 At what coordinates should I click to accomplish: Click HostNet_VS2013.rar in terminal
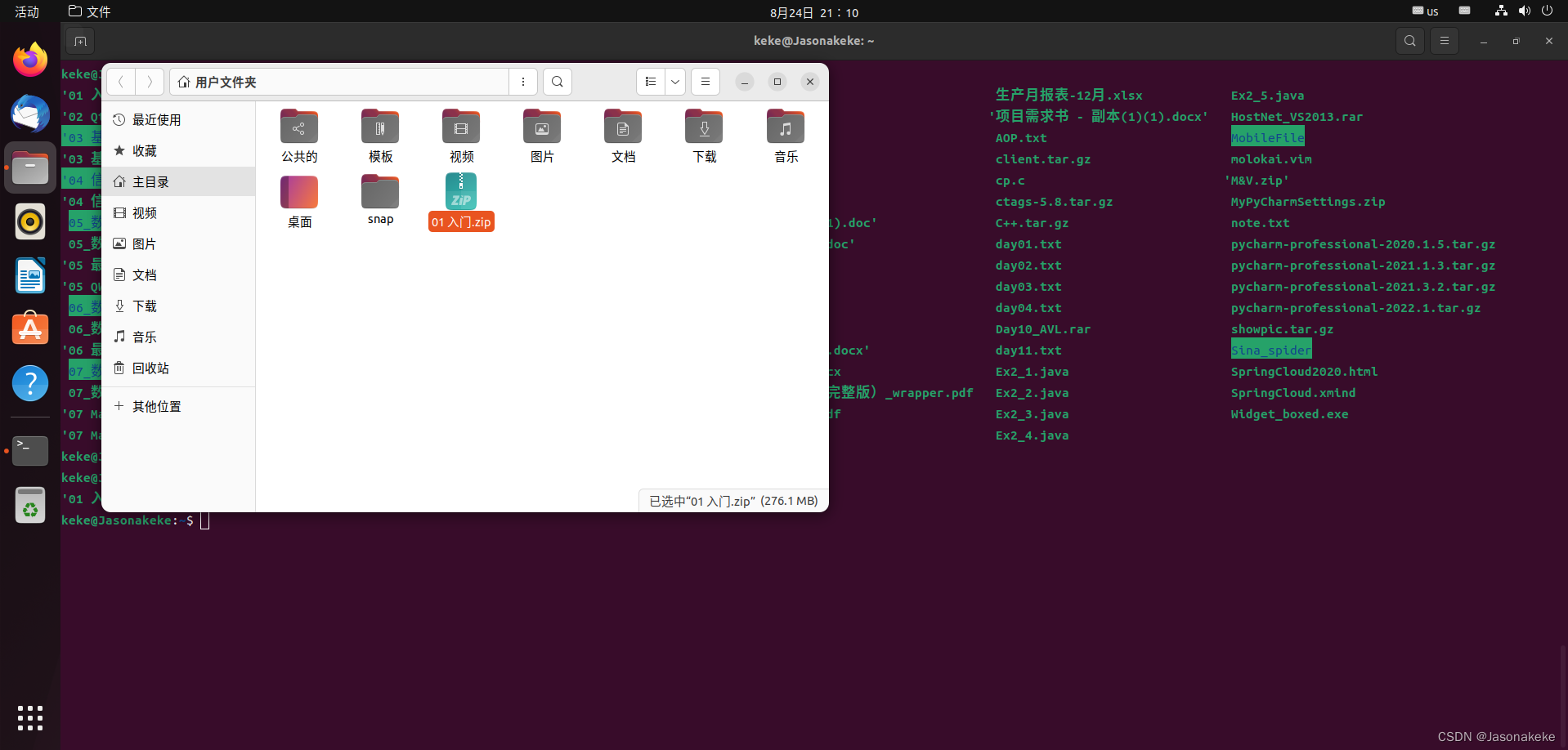pyautogui.click(x=1297, y=117)
